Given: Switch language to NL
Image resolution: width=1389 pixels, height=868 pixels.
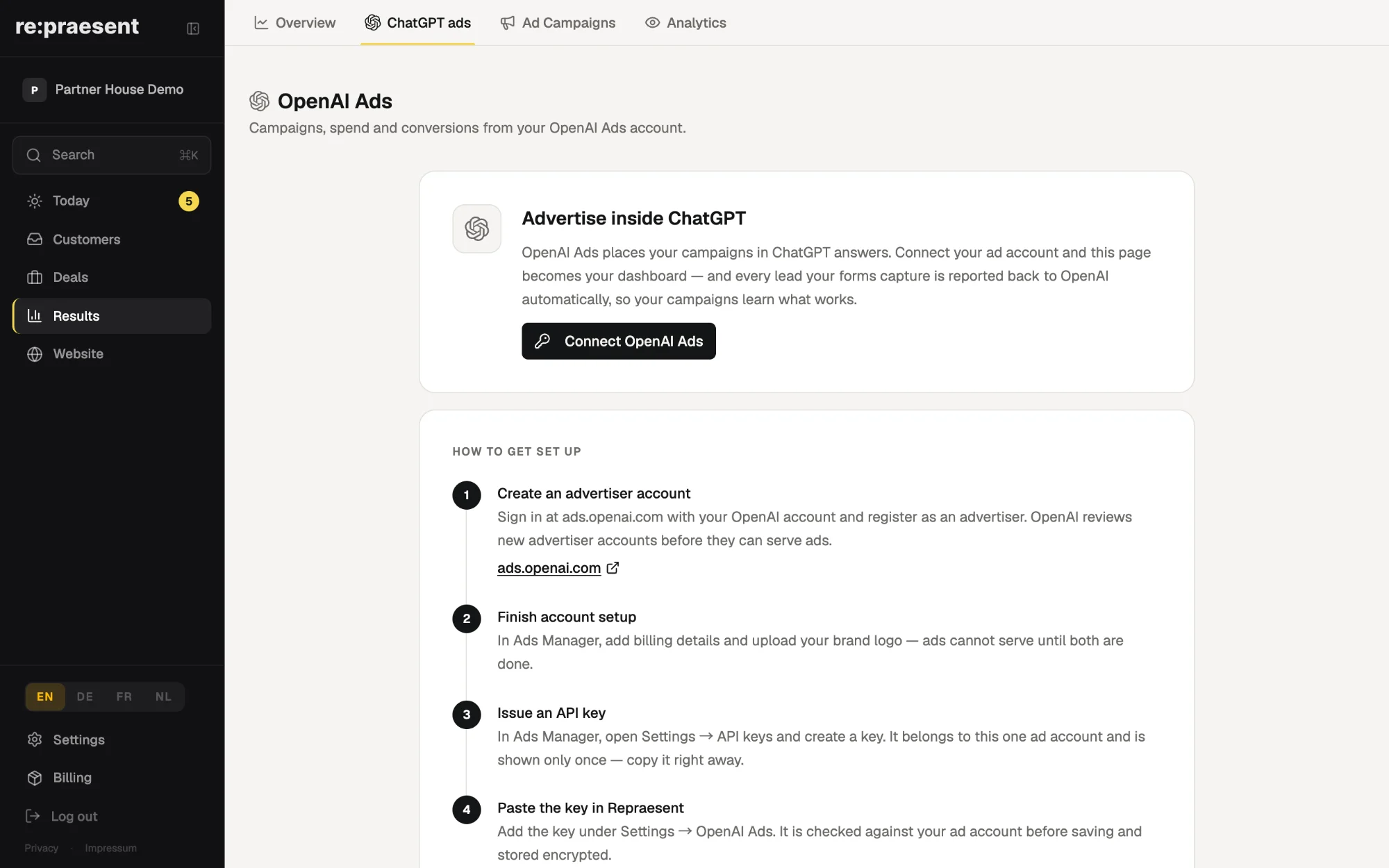Looking at the screenshot, I should click(x=163, y=696).
